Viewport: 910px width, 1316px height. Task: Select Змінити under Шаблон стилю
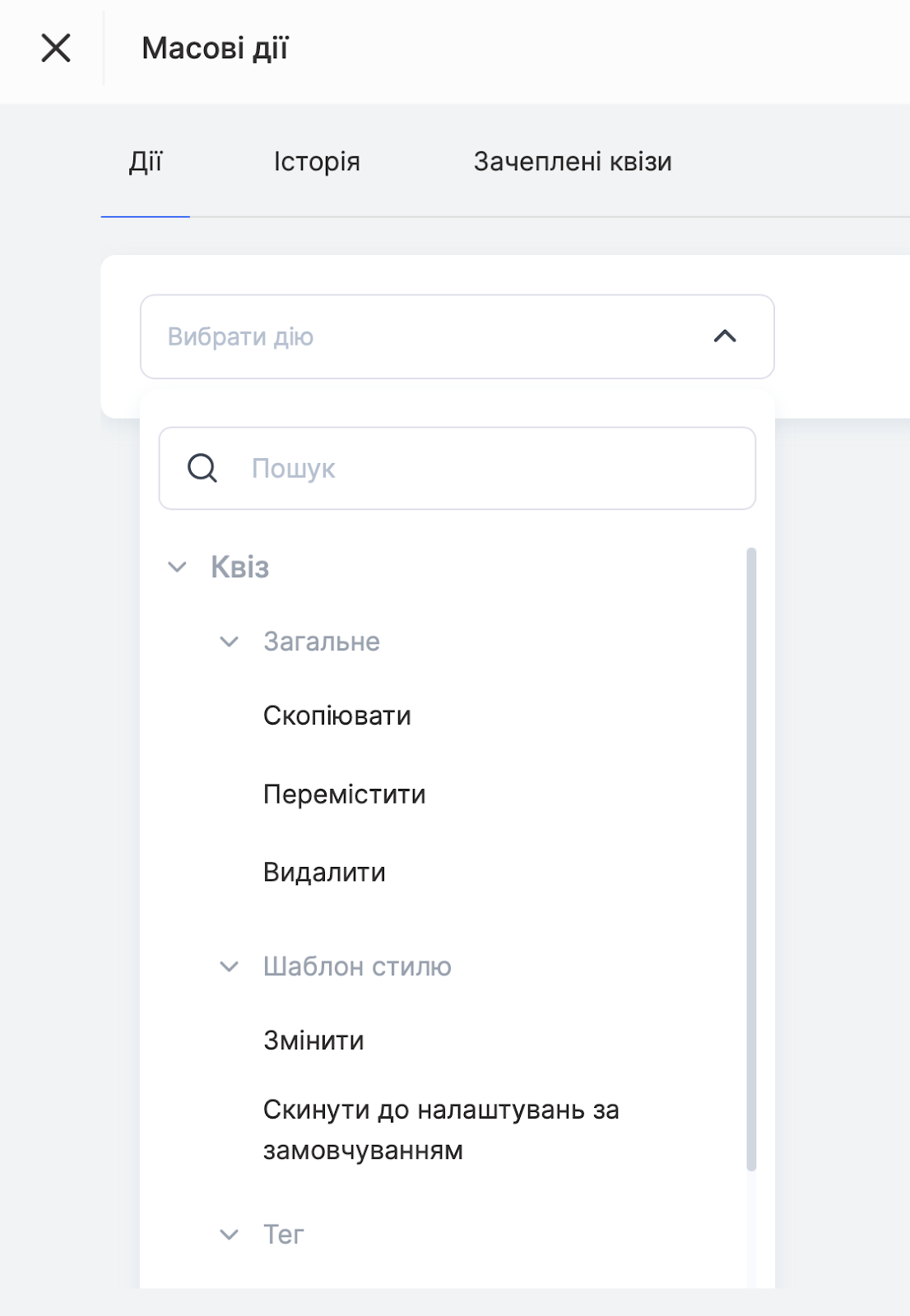[x=313, y=1040]
